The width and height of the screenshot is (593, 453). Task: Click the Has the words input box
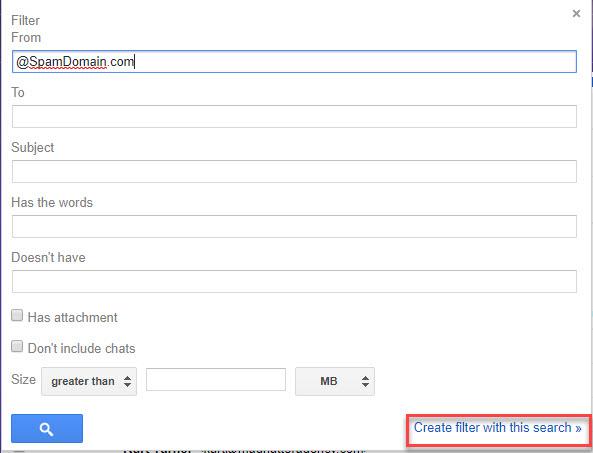tap(294, 226)
